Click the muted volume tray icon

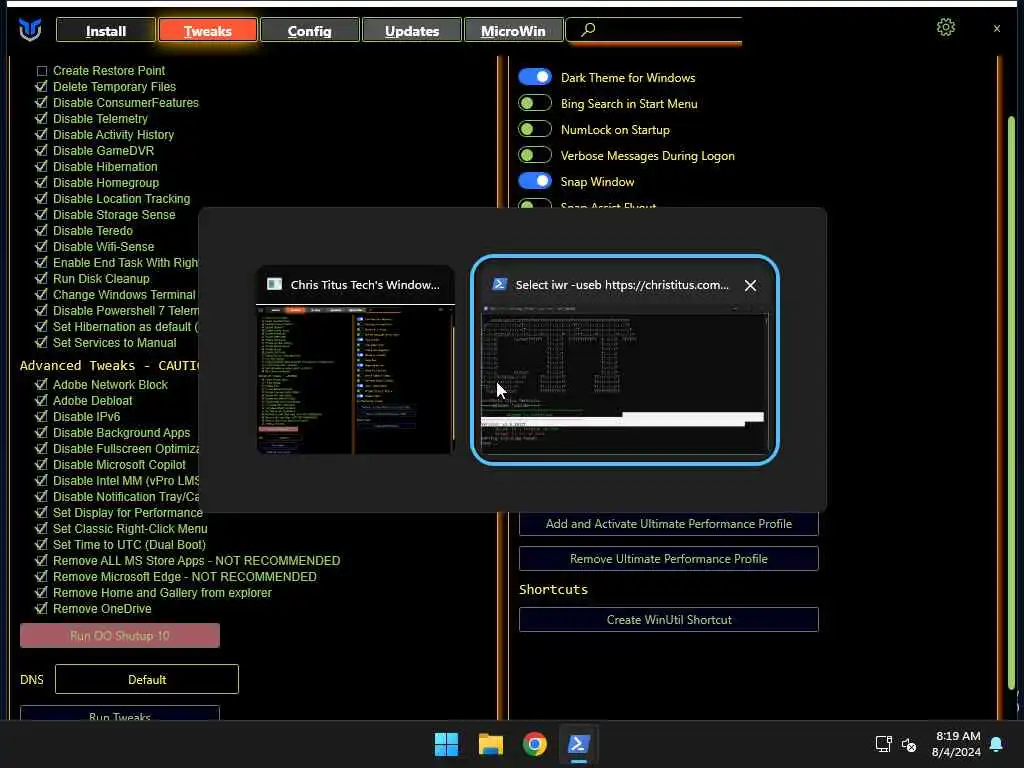click(909, 744)
